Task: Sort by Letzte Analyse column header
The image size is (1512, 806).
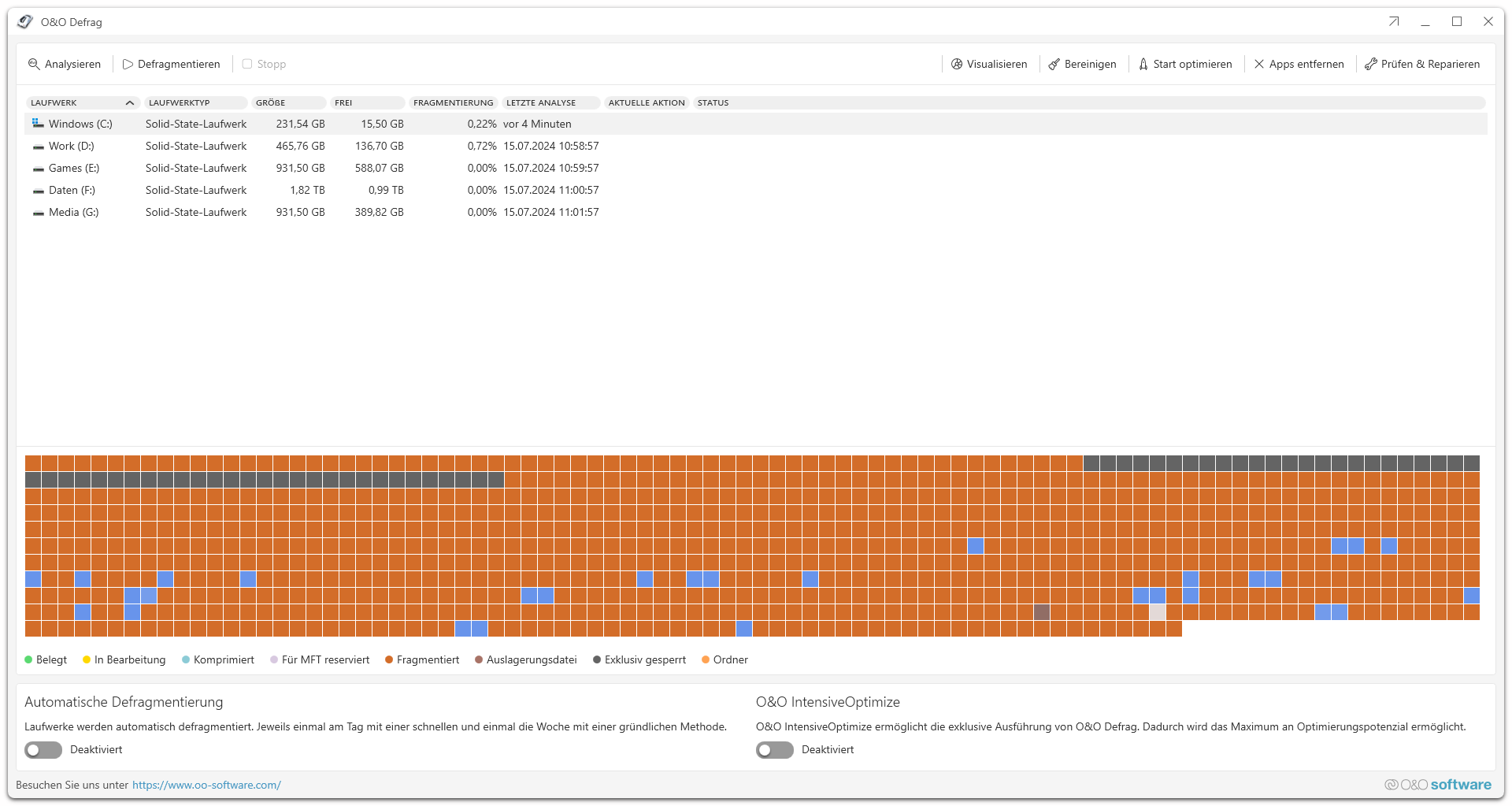Action: 551,102
